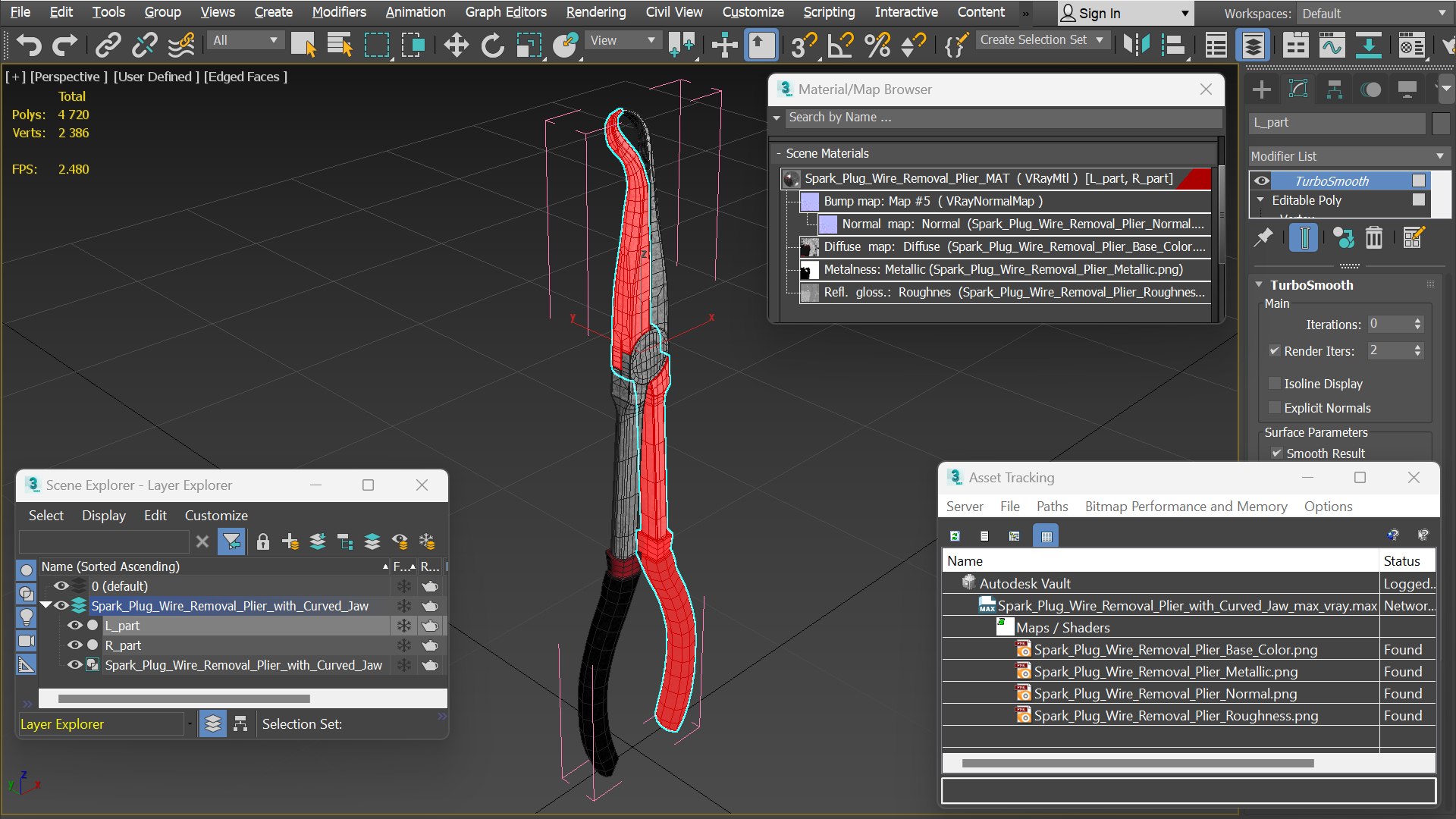The height and width of the screenshot is (819, 1456).
Task: Activate the Select and Move tool
Action: click(x=456, y=45)
